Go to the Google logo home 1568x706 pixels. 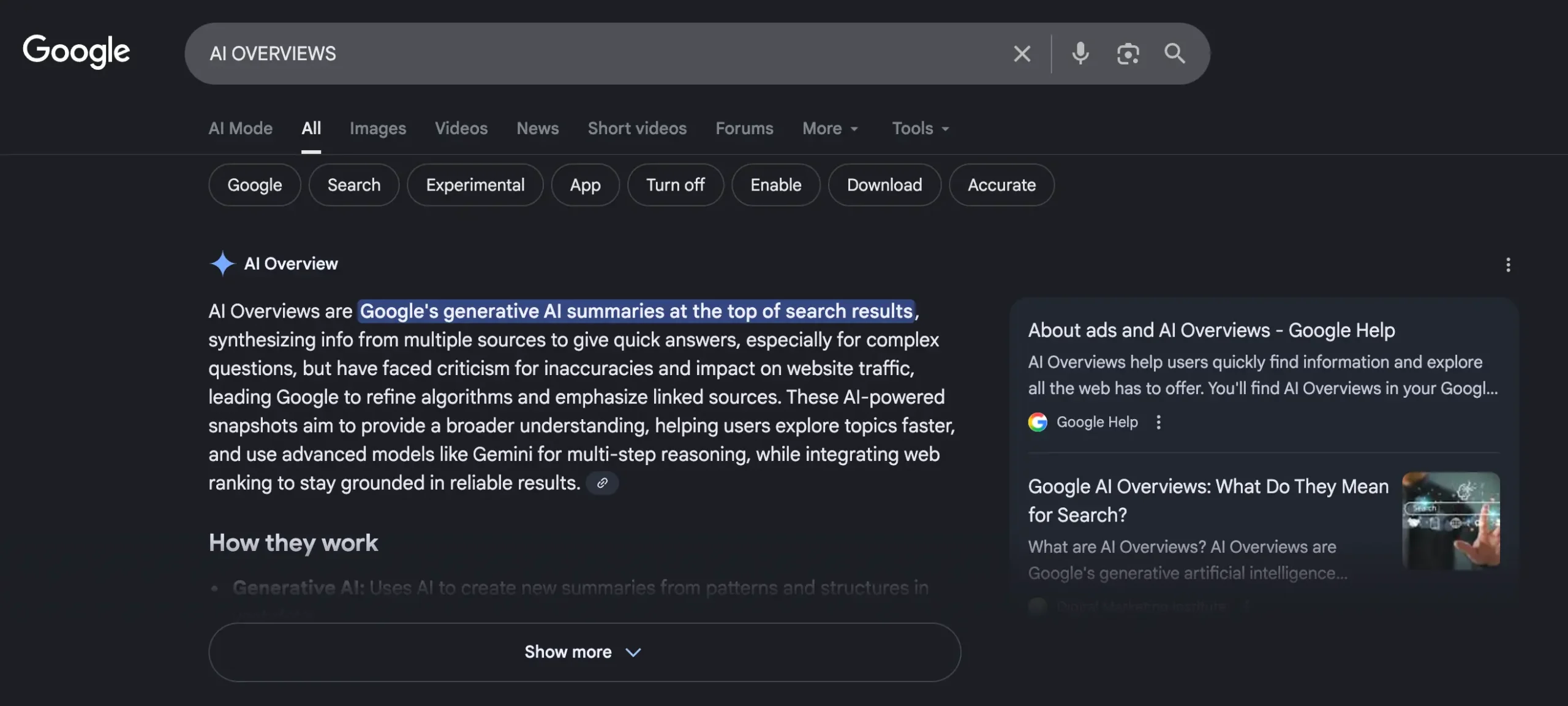77,51
